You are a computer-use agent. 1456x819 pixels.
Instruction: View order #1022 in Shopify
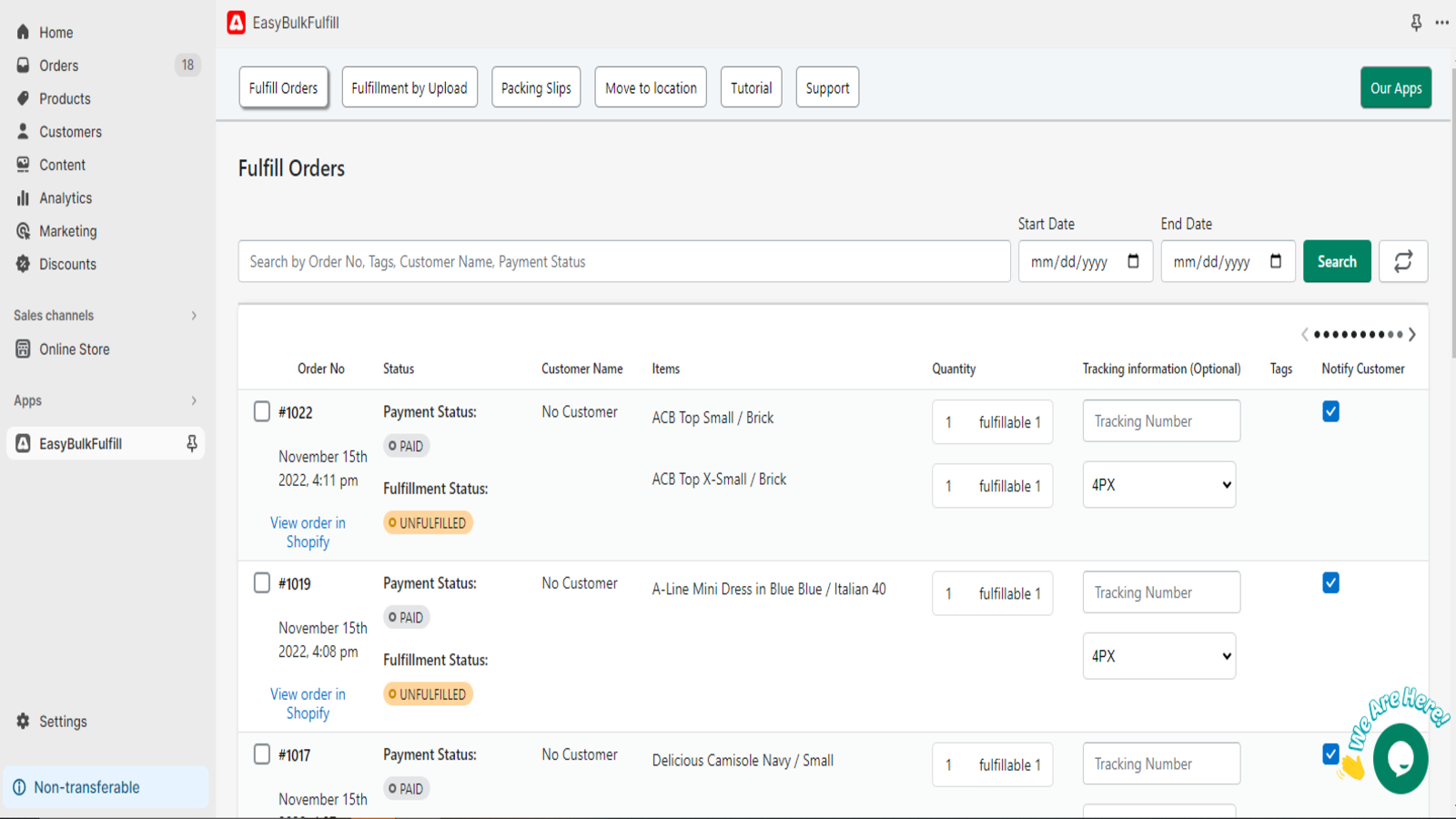click(308, 532)
